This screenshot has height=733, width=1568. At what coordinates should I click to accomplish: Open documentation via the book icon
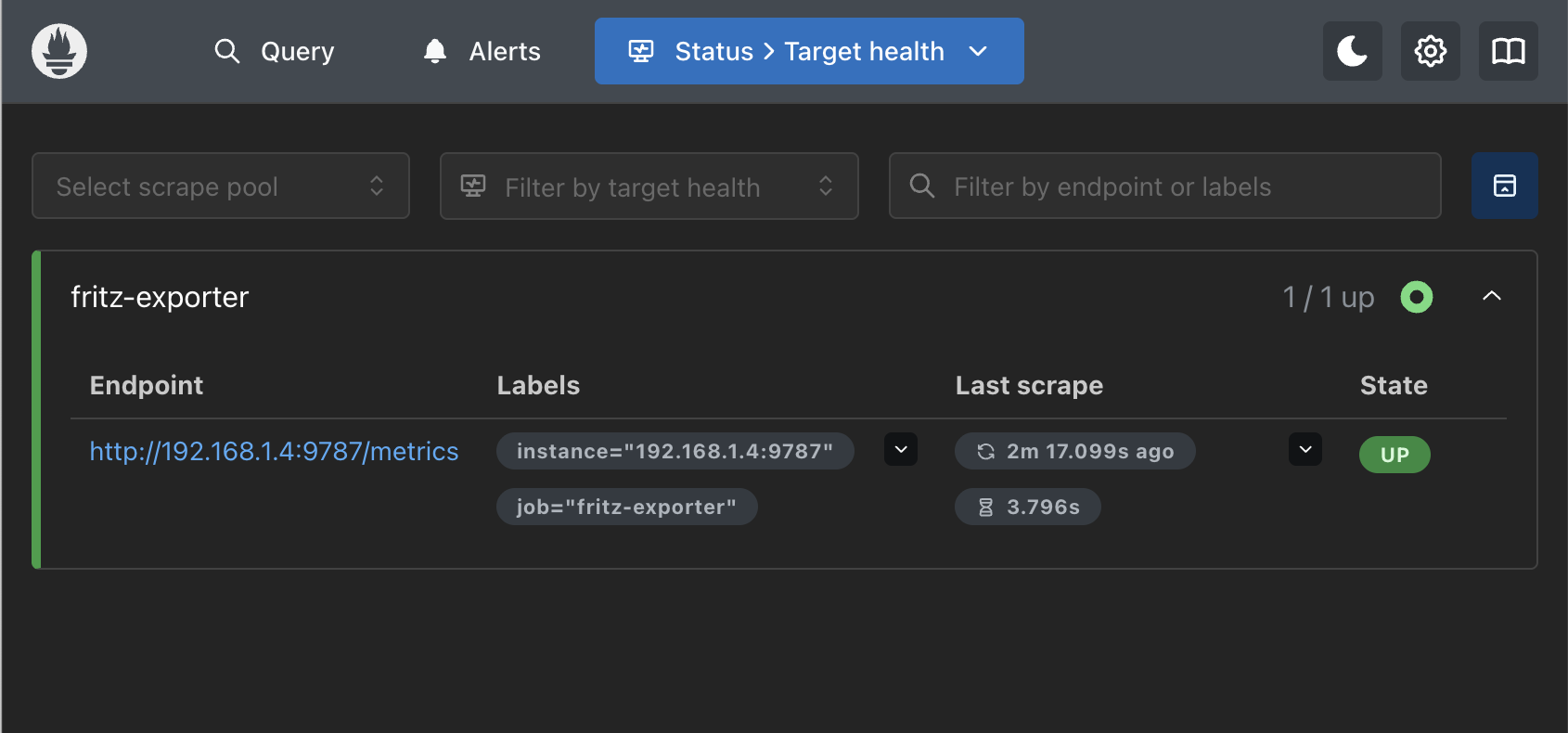(x=1508, y=51)
